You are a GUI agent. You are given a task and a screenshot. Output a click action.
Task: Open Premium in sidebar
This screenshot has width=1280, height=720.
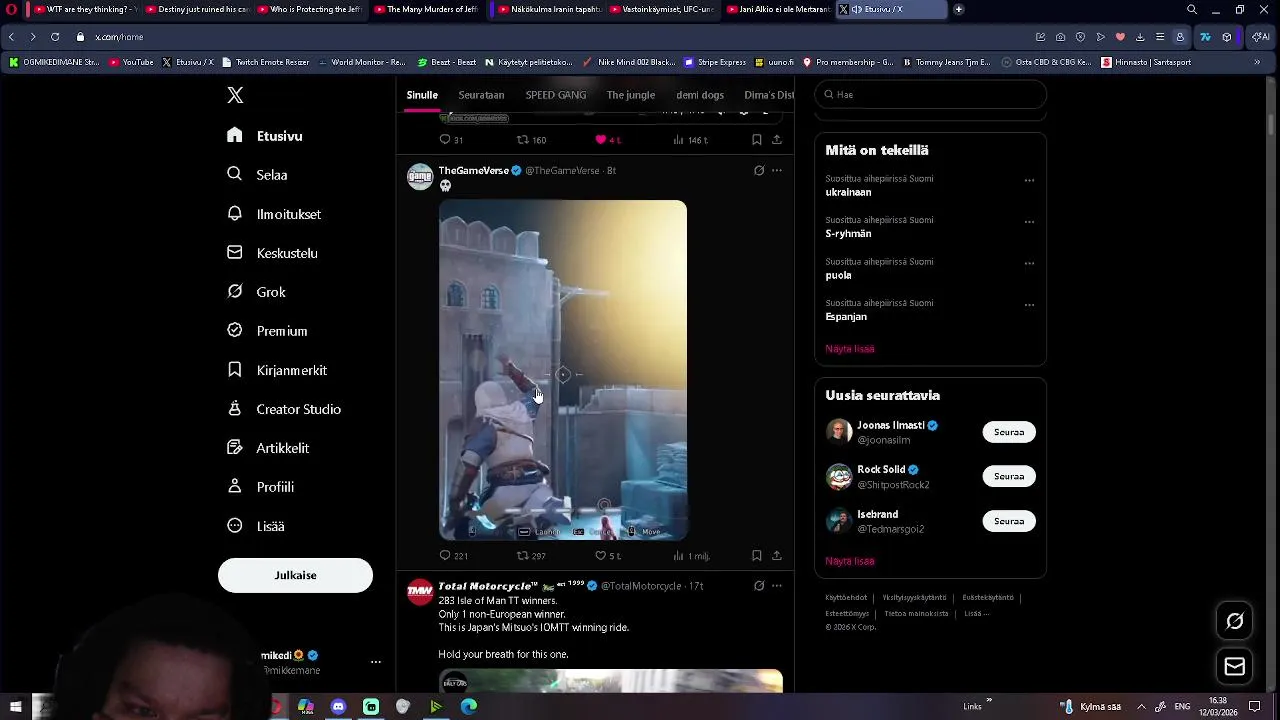pyautogui.click(x=267, y=331)
